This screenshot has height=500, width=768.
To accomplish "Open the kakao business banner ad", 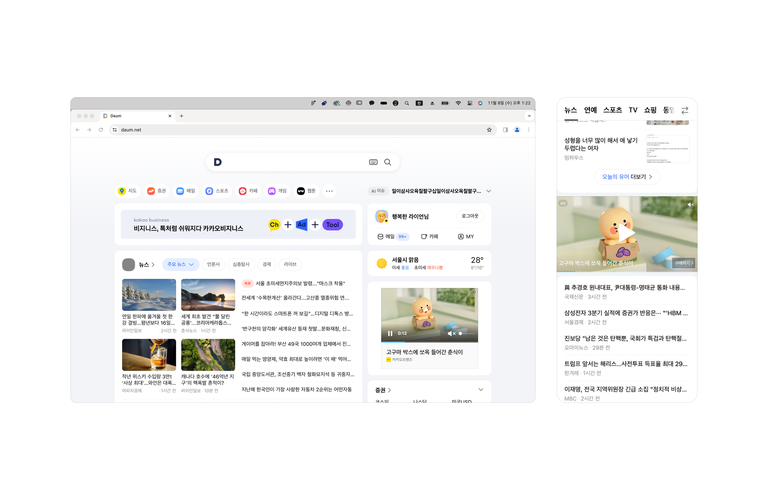I will click(x=238, y=224).
